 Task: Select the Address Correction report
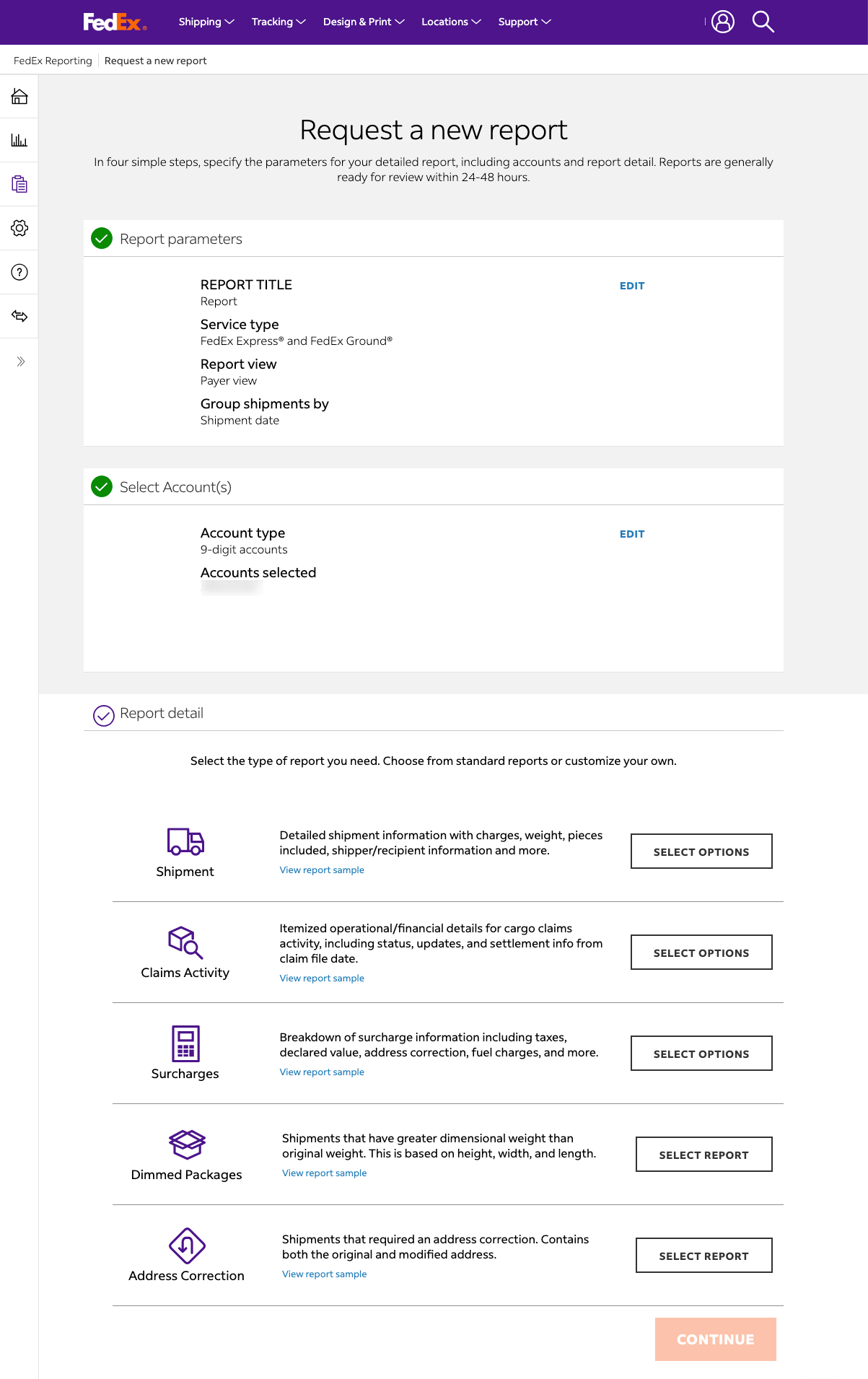703,1256
